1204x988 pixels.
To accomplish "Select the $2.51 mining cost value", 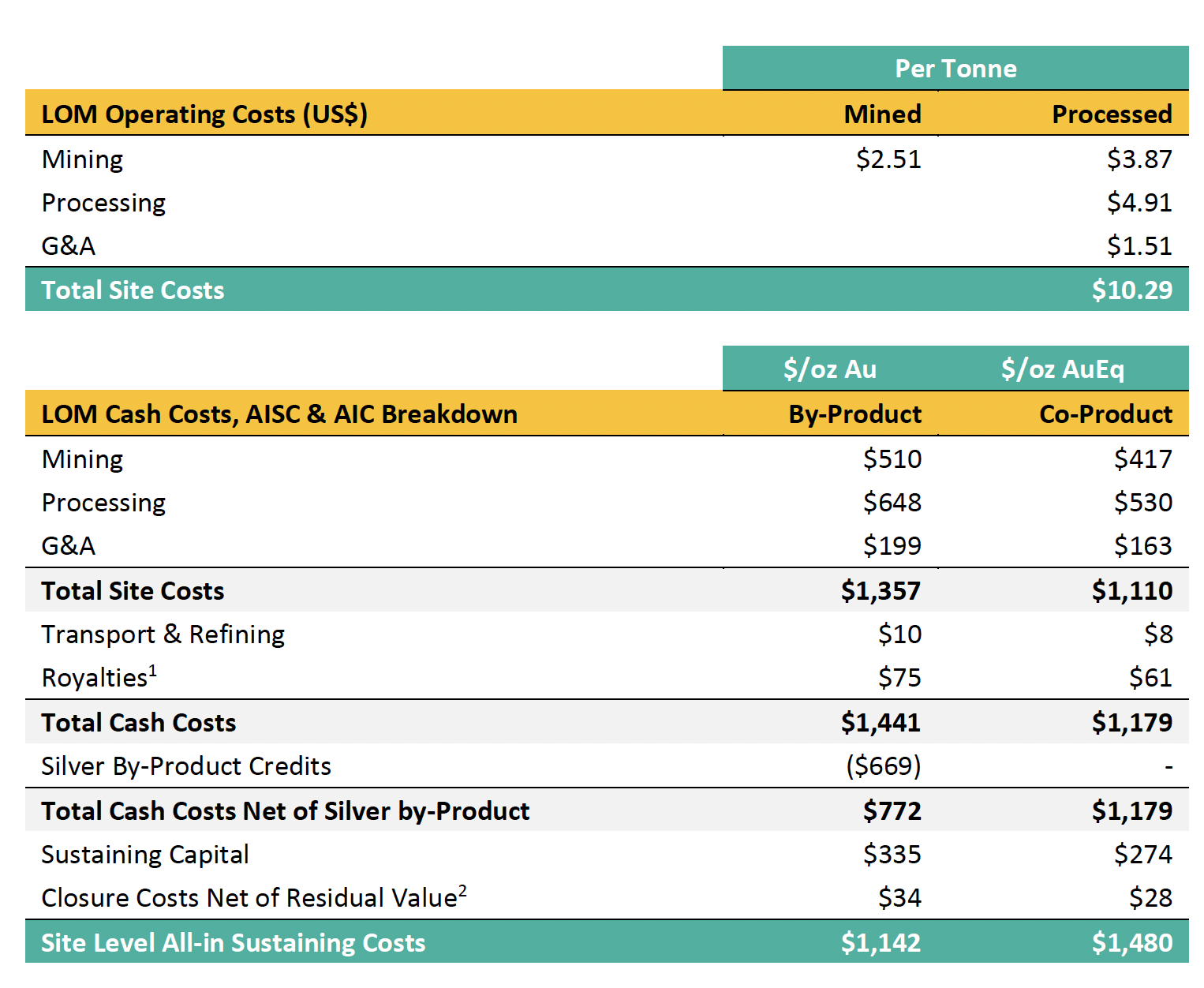I will click(x=888, y=159).
